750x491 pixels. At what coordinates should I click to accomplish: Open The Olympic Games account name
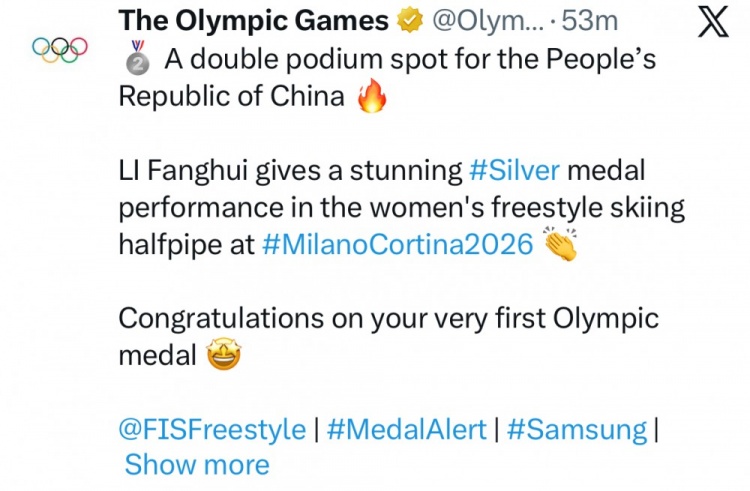click(253, 21)
